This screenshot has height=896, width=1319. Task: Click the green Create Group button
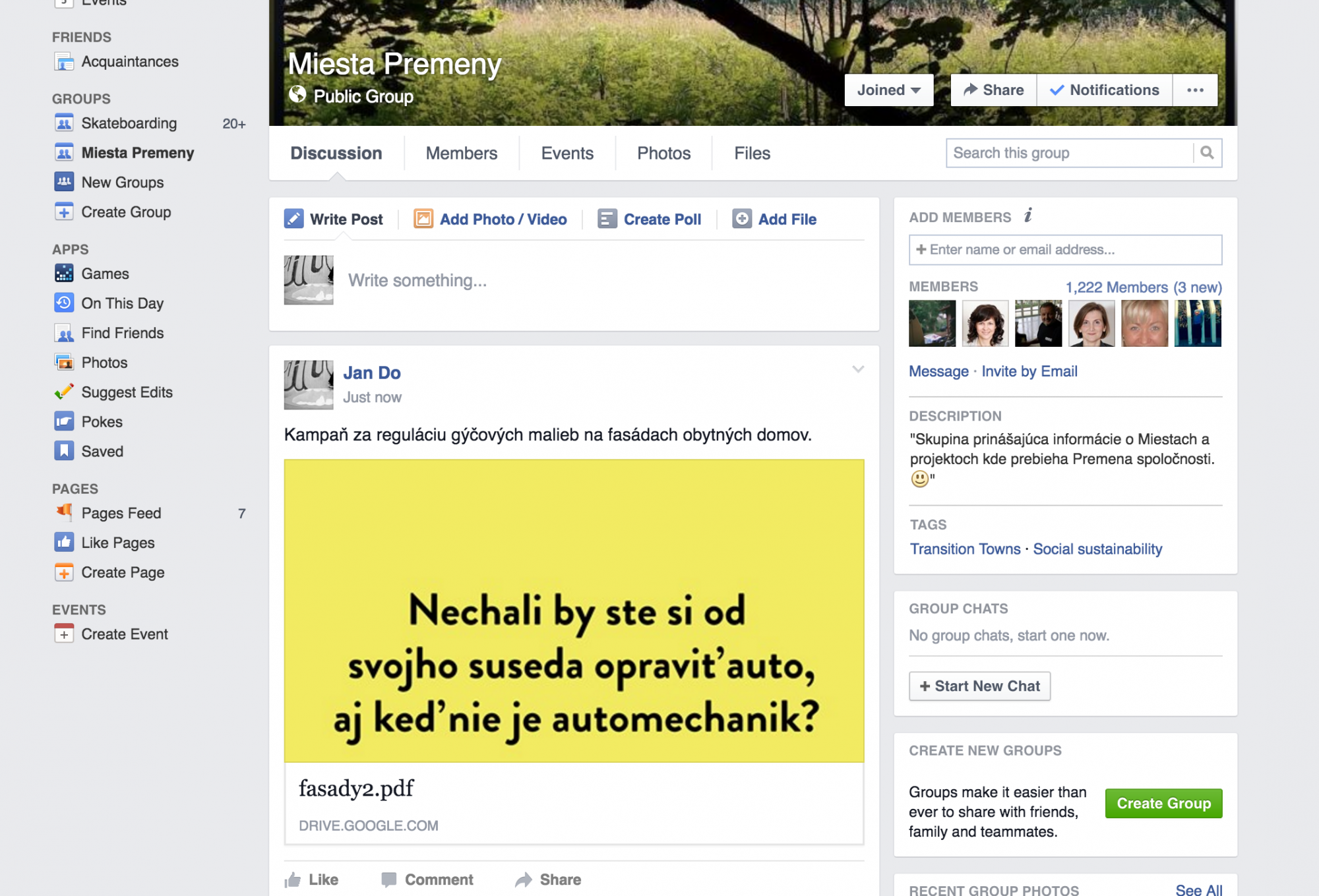pos(1163,804)
